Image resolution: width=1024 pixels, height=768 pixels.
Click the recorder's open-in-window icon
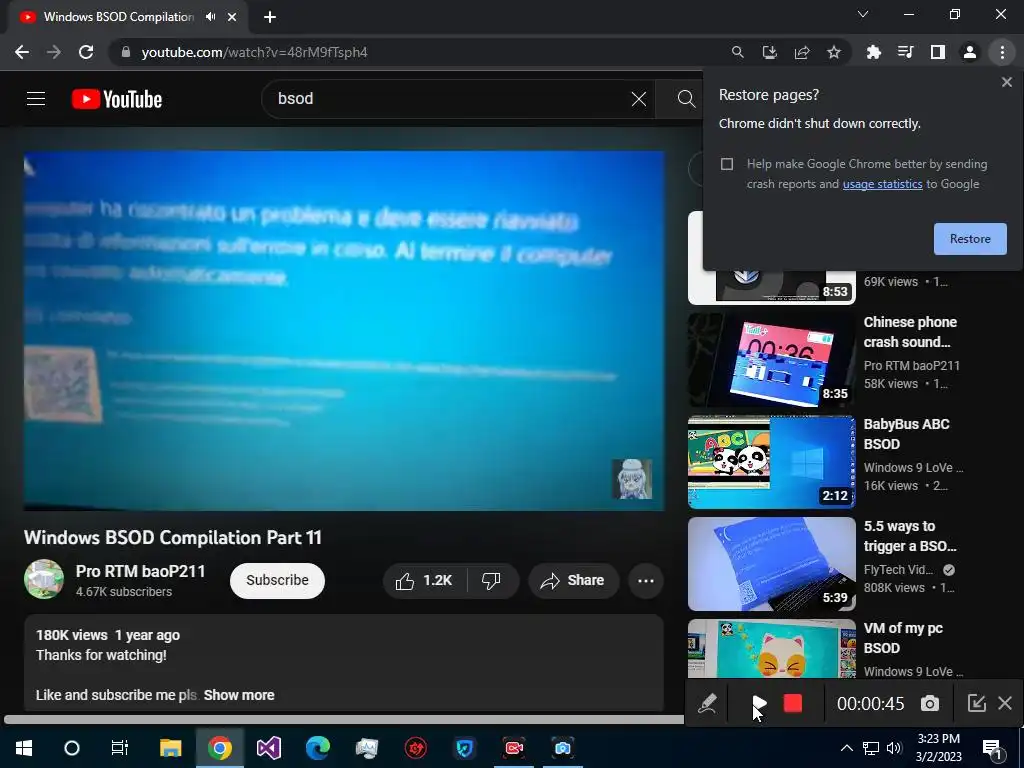tap(976, 703)
